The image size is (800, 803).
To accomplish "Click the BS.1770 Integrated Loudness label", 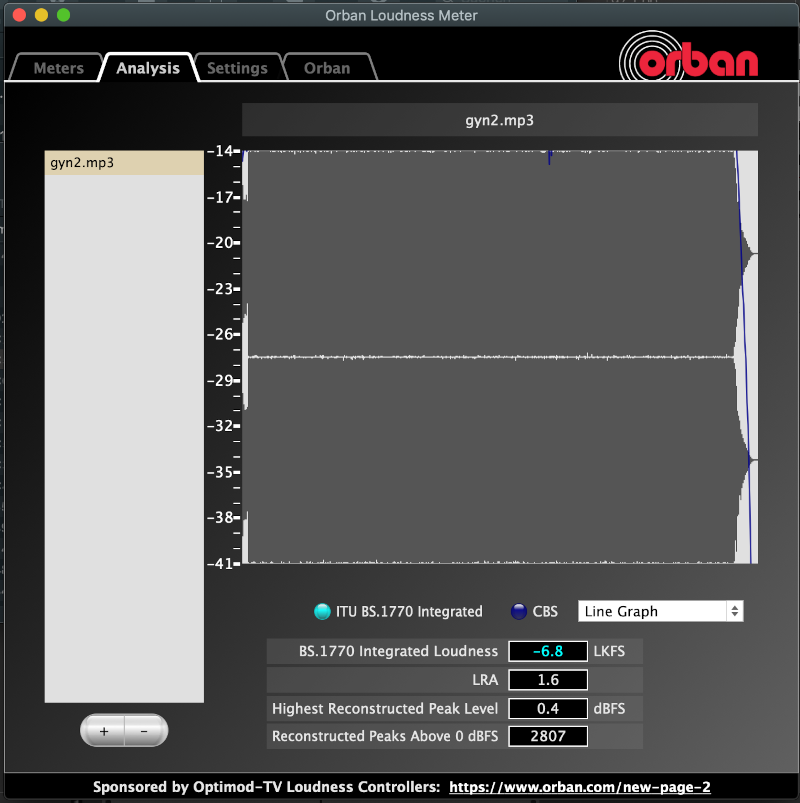I will click(398, 651).
